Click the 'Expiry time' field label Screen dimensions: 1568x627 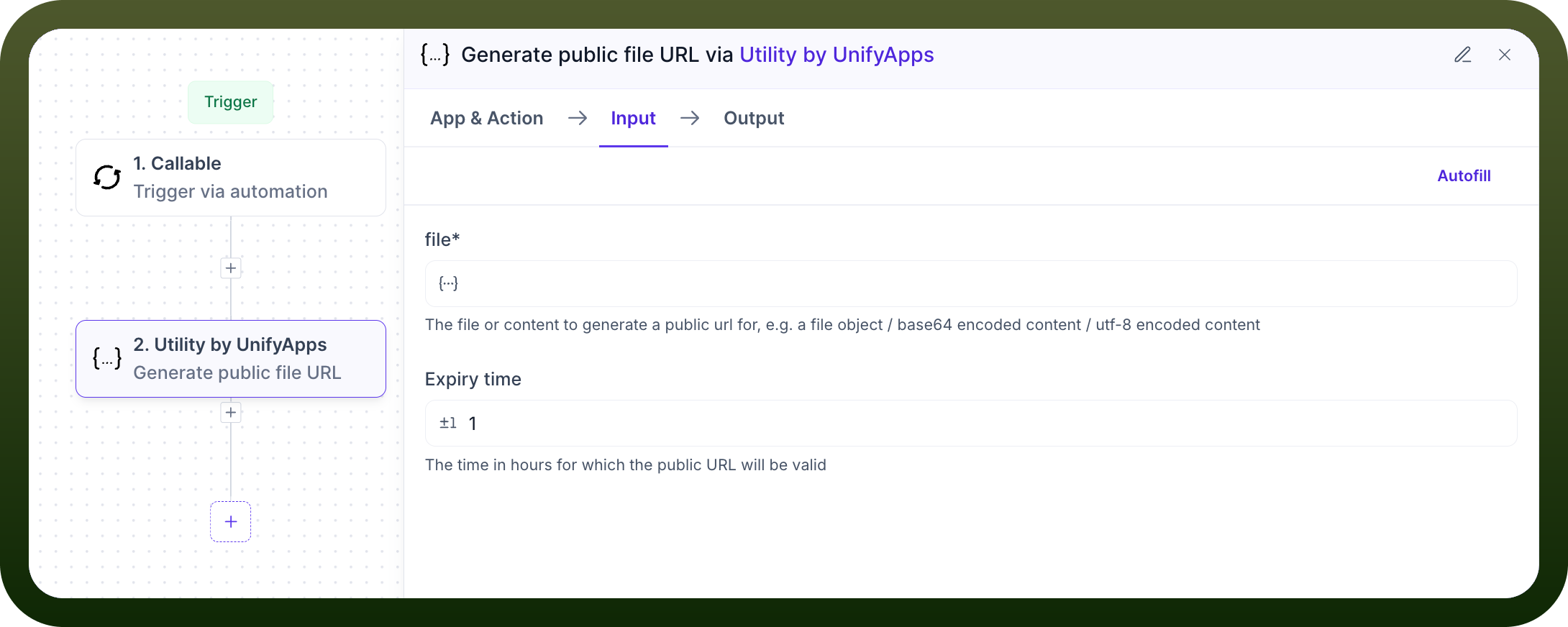pos(473,379)
